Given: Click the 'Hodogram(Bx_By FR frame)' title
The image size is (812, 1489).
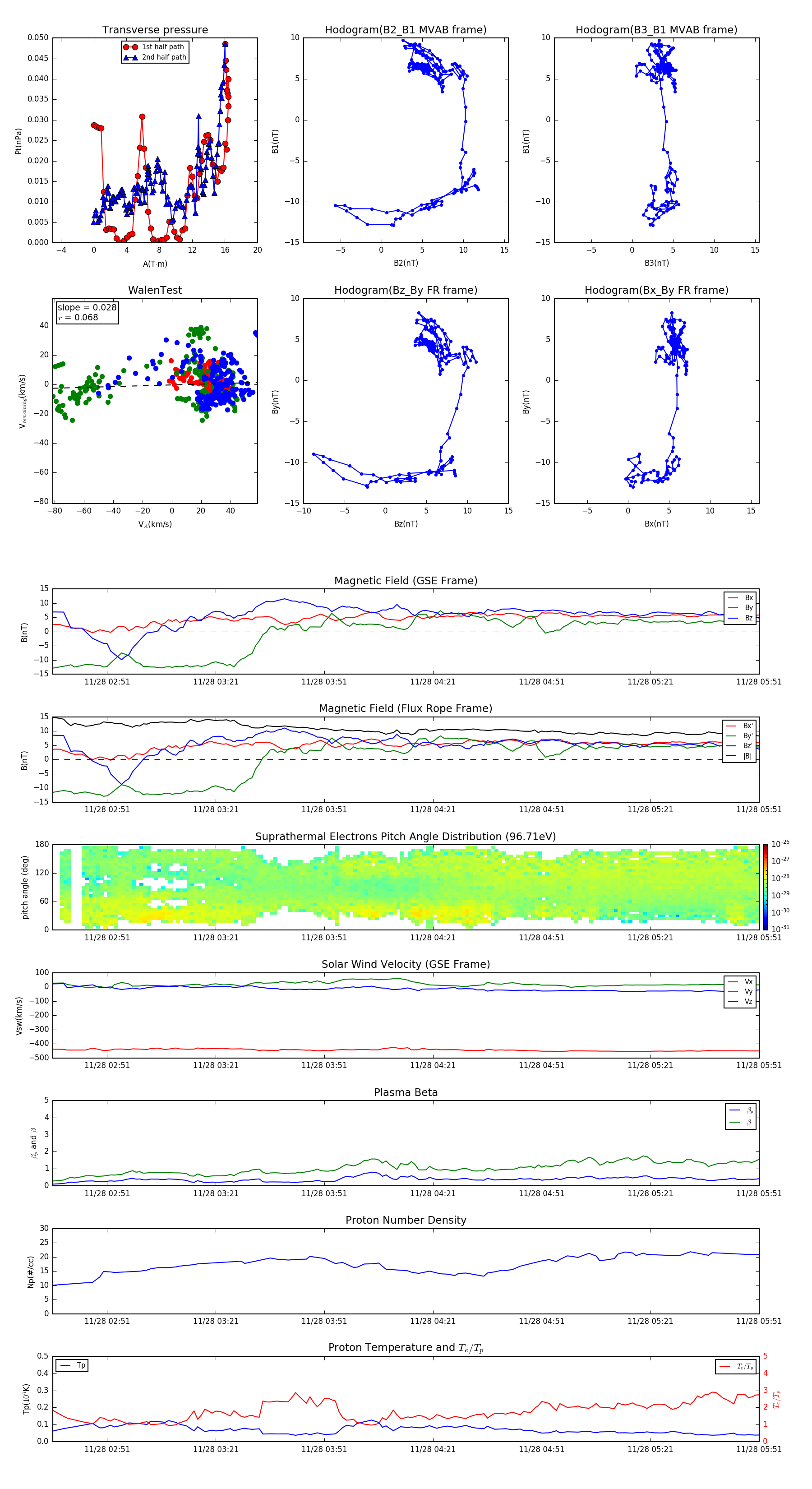Looking at the screenshot, I should click(x=656, y=290).
